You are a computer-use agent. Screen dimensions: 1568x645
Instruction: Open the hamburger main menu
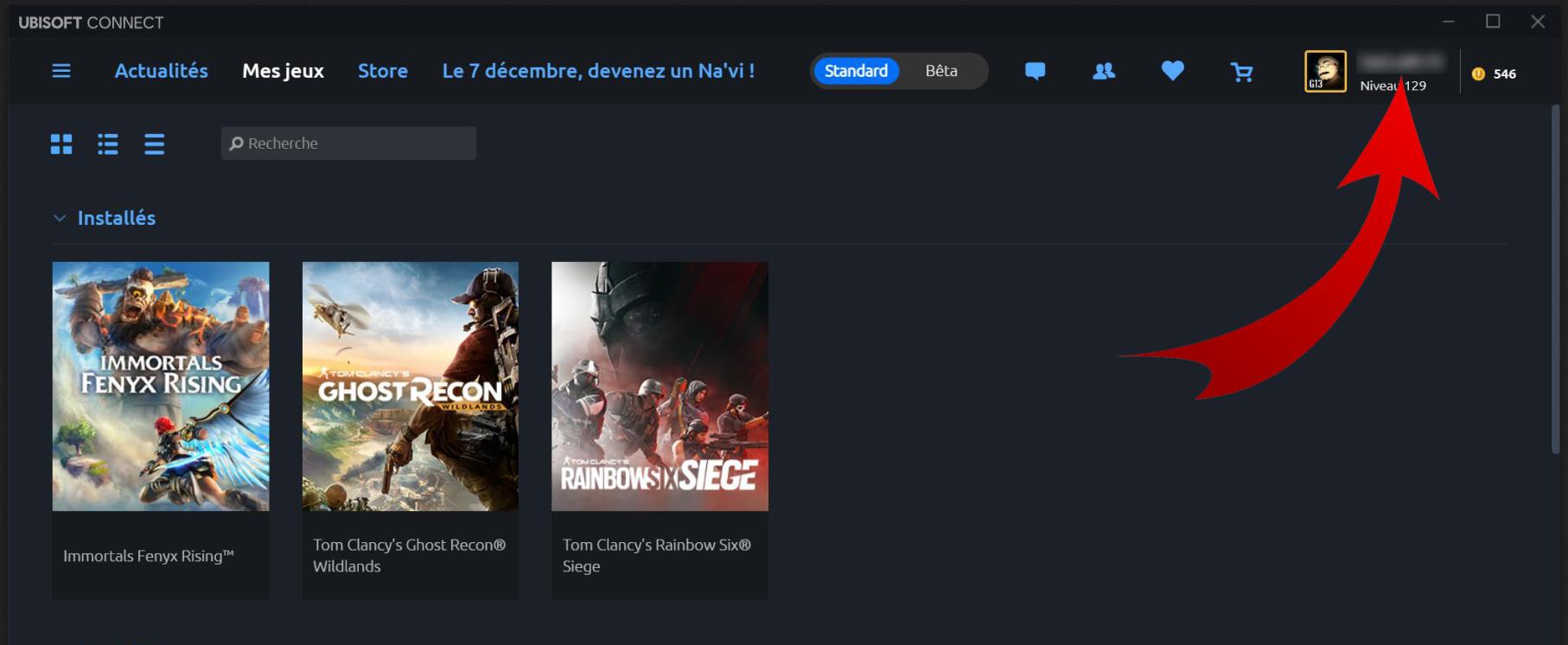click(x=61, y=71)
